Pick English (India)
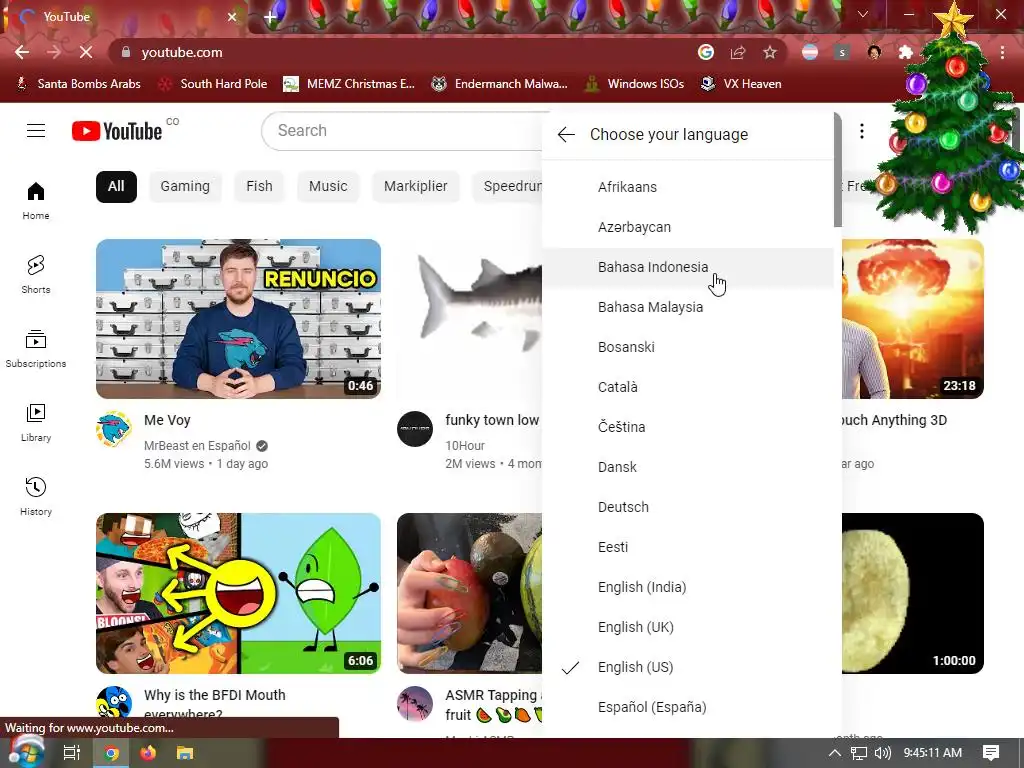This screenshot has height=768, width=1024. [x=688, y=587]
